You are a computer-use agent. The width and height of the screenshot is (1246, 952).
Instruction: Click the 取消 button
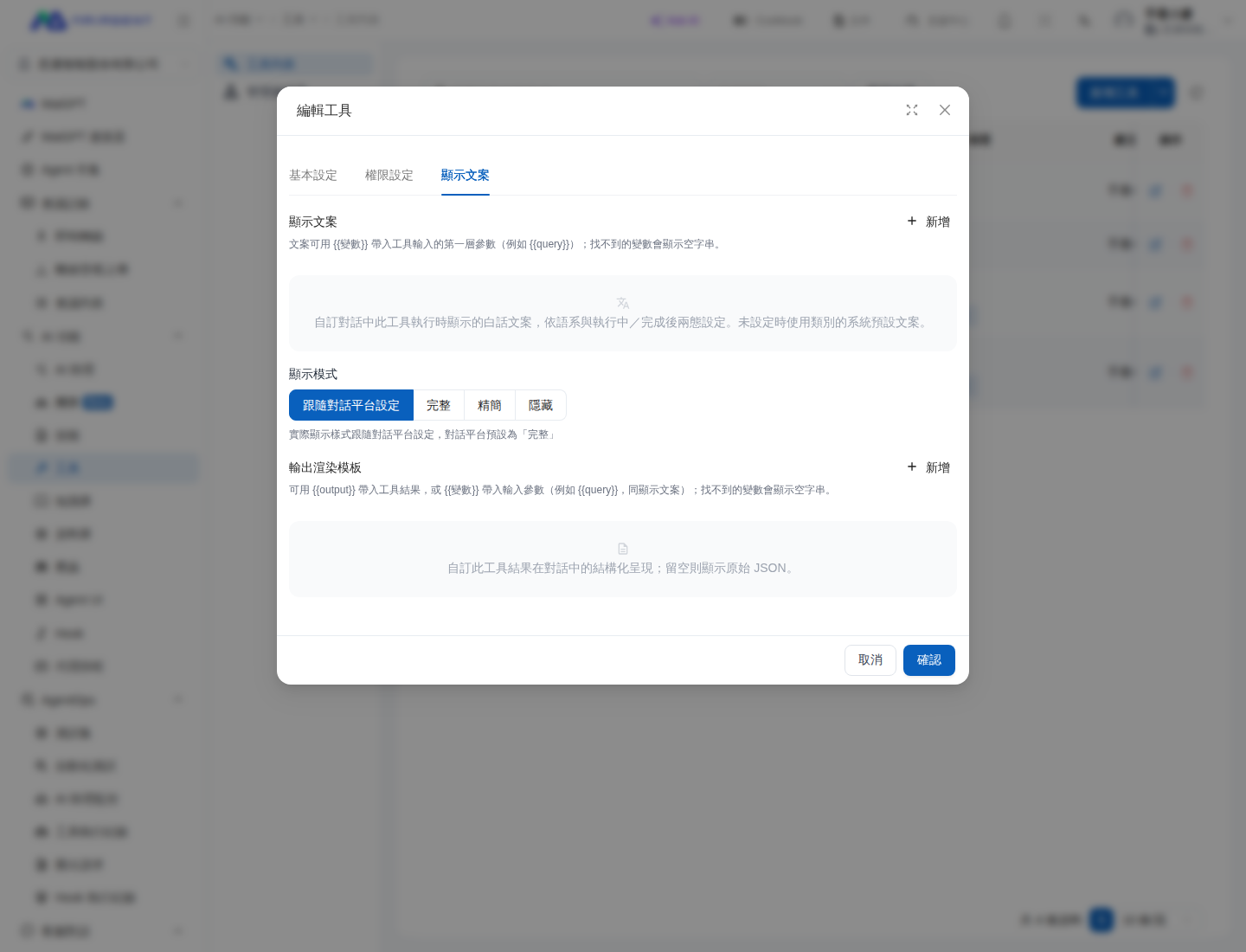[870, 660]
